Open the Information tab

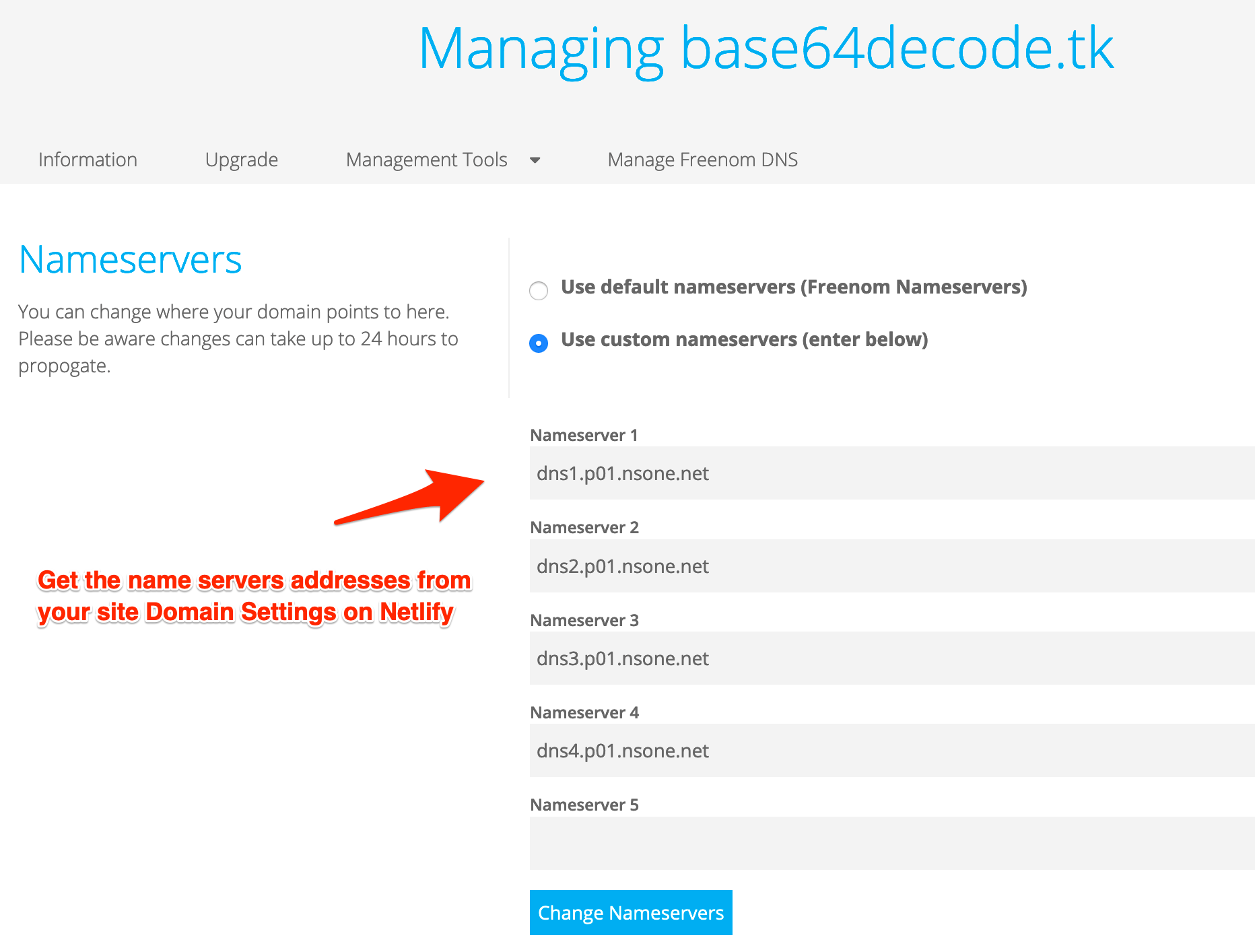coord(88,160)
